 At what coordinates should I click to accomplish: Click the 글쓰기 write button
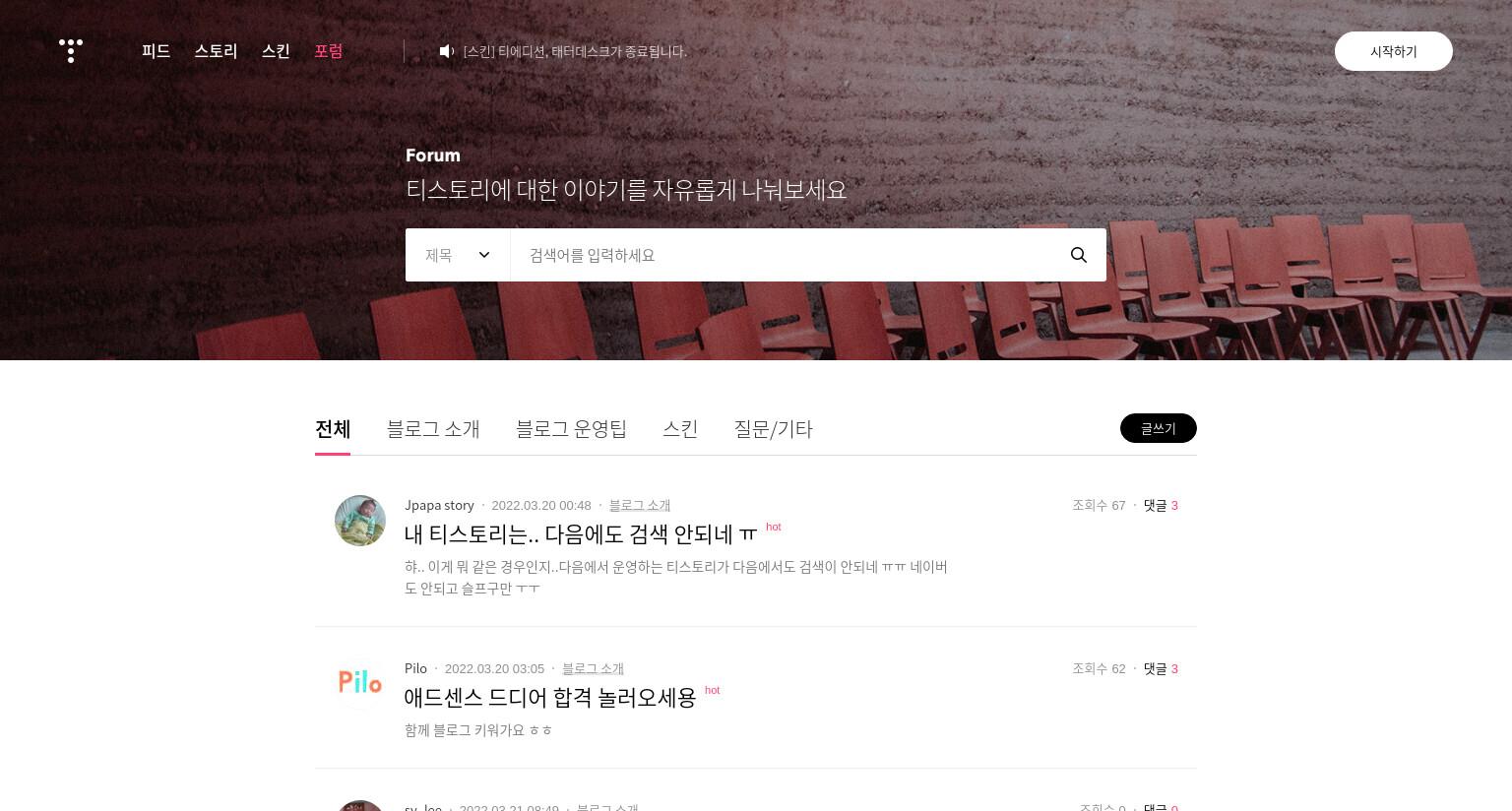(x=1159, y=428)
